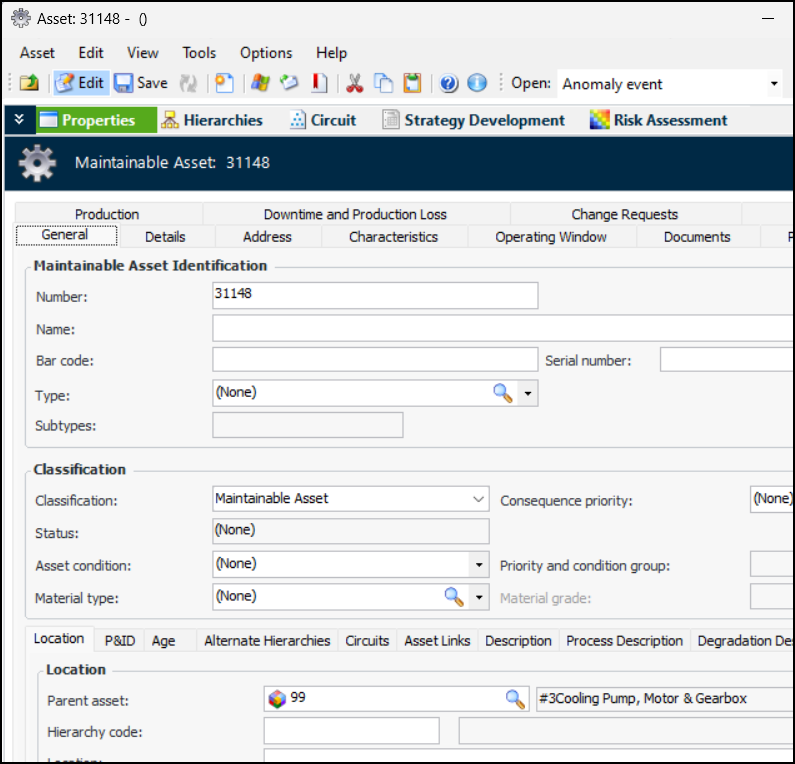The width and height of the screenshot is (795, 764).
Task: Collapse the navigation pane with double chevron
Action: [19, 120]
